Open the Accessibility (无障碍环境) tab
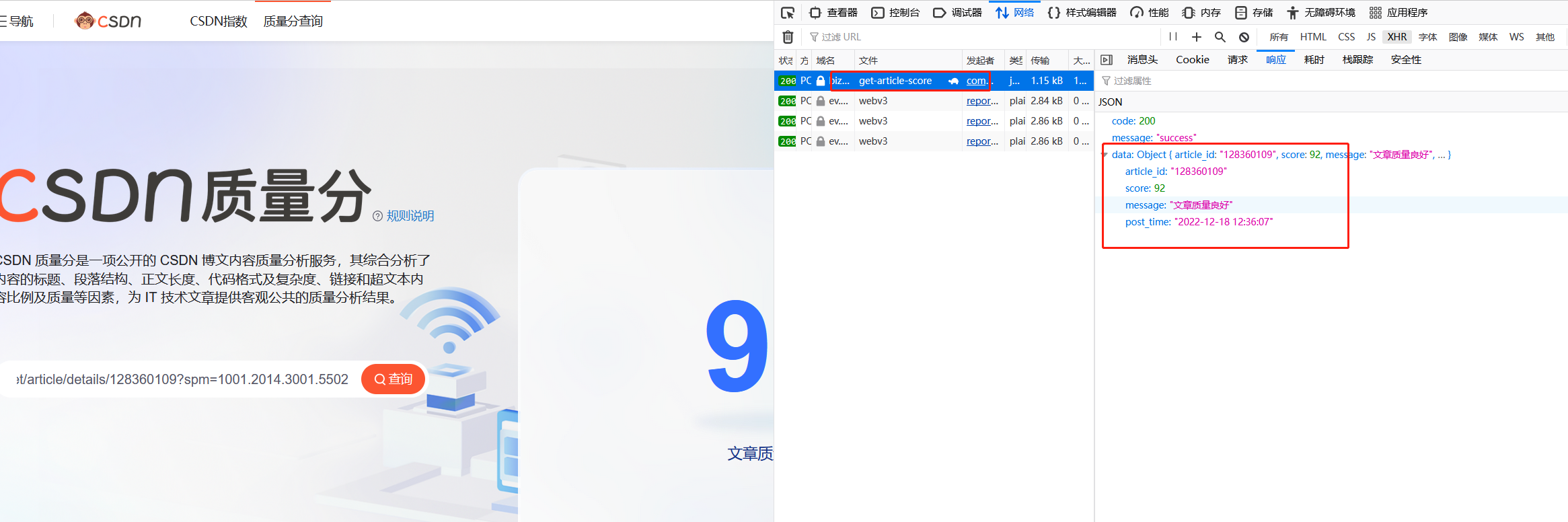Viewport: 1568px width, 522px height. (x=1321, y=13)
